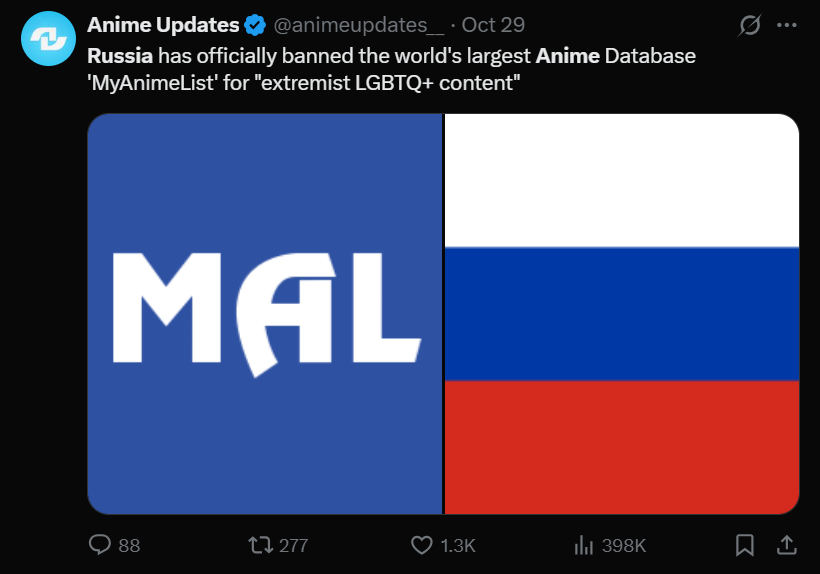Click the share post icon
This screenshot has width=820, height=574.
[787, 545]
